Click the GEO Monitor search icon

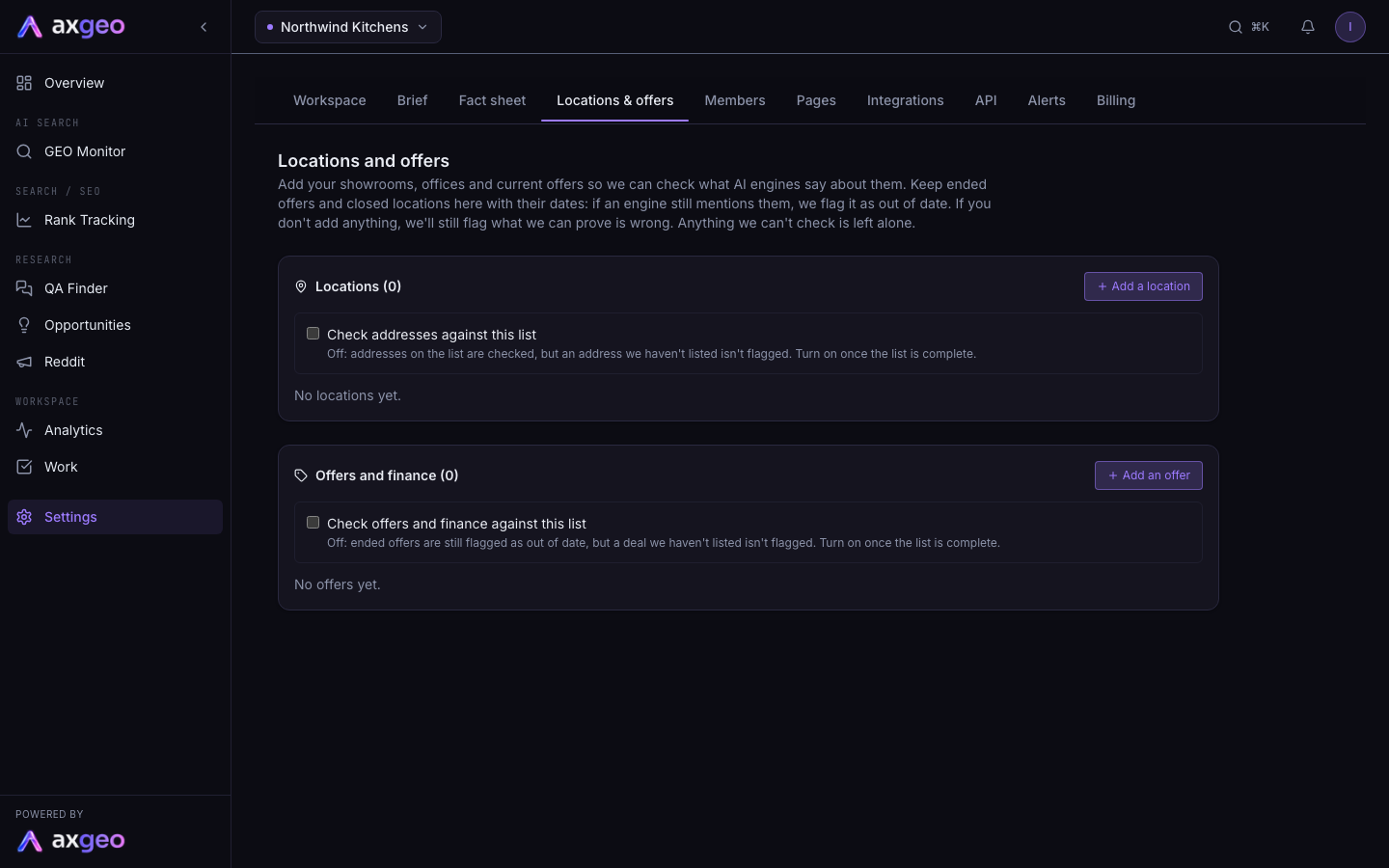24,151
